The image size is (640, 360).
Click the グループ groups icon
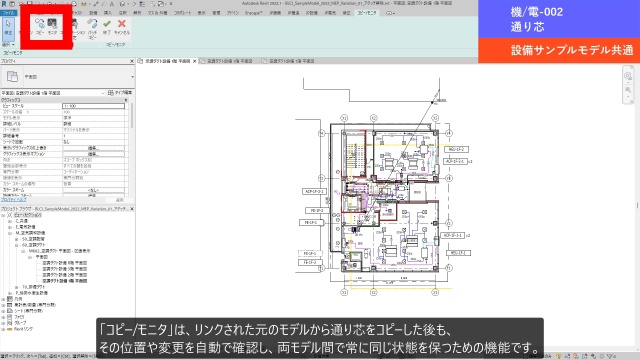pyautogui.click(x=9, y=322)
